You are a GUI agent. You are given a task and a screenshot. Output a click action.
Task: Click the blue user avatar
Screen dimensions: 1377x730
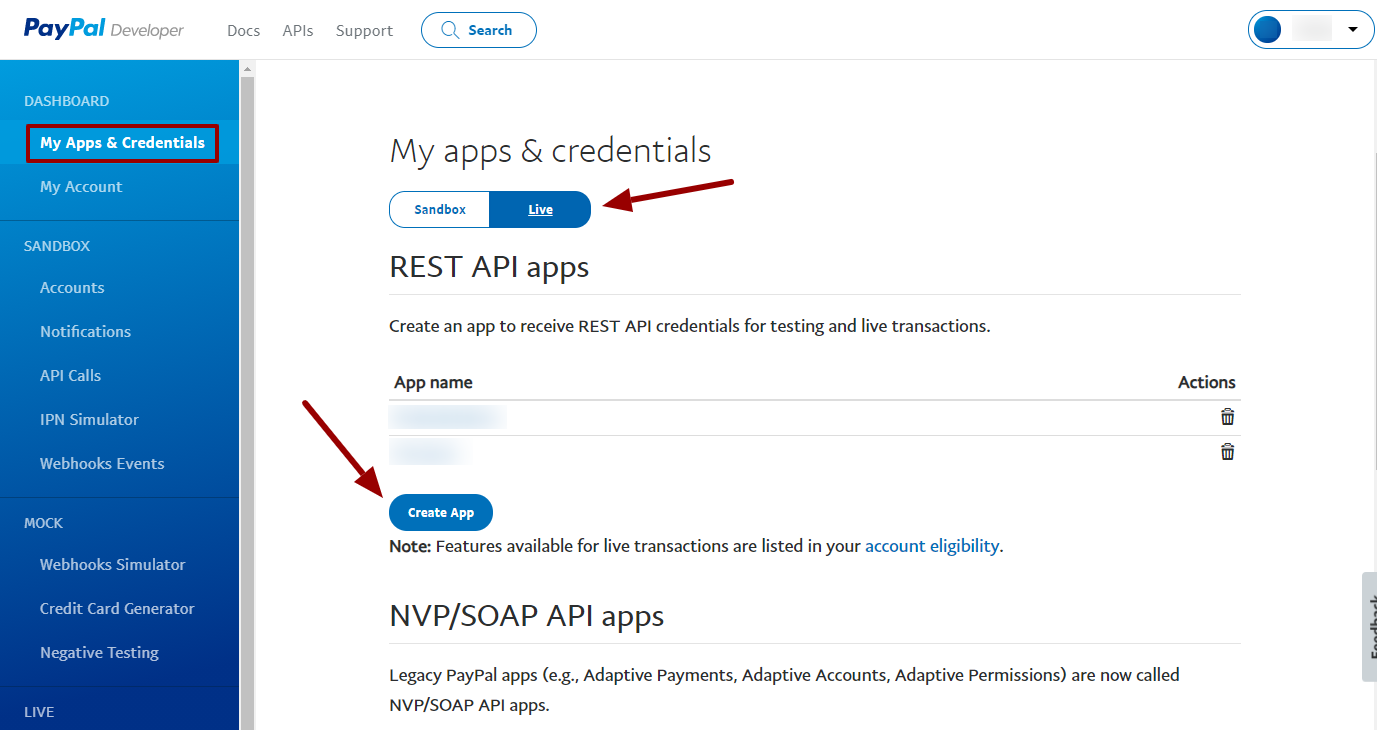click(x=1268, y=30)
